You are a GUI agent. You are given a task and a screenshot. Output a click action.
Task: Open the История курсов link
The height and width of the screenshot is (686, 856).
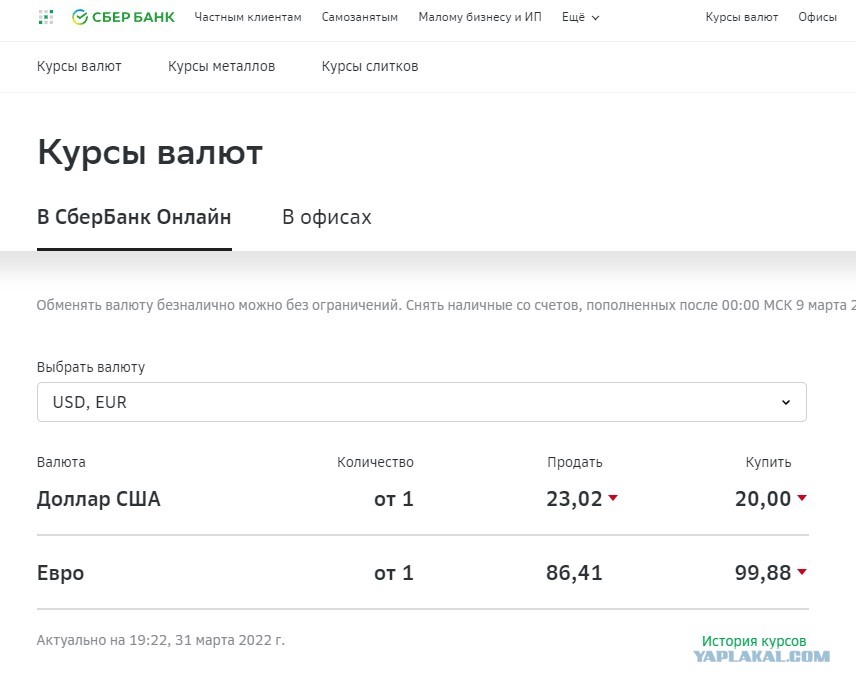coord(754,641)
